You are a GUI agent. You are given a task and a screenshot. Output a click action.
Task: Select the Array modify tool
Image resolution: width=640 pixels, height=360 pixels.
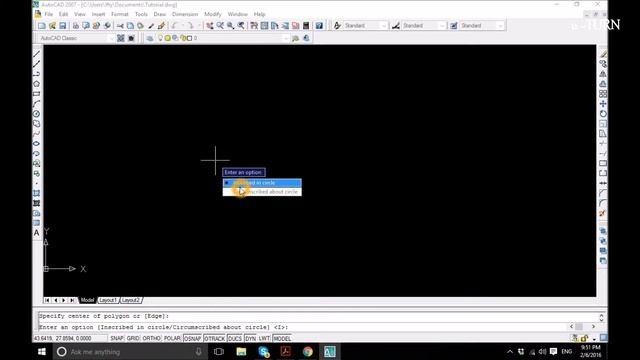pyautogui.click(x=603, y=94)
